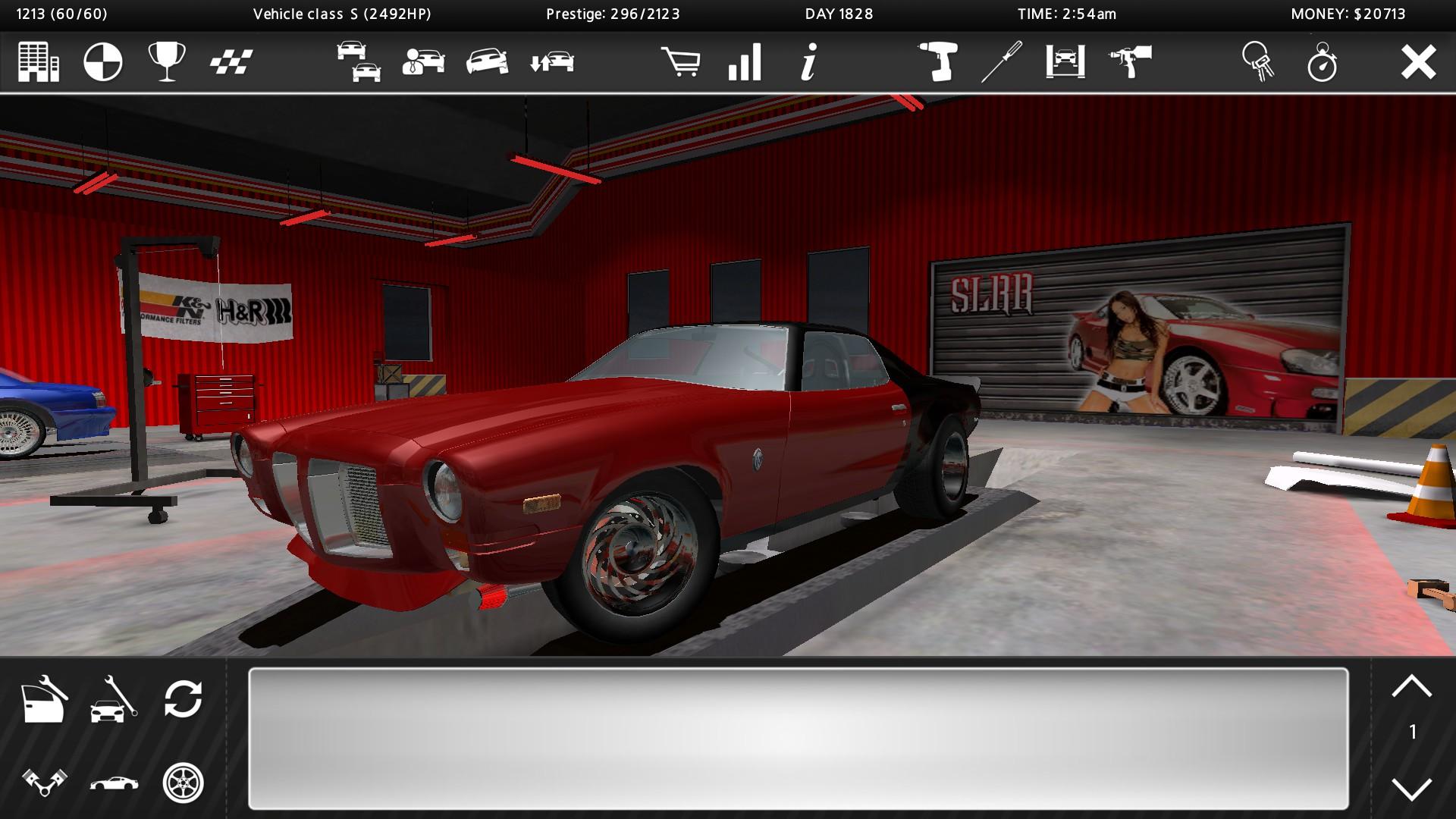The width and height of the screenshot is (1456, 819).
Task: Open the engine pistons parts category
Action: click(x=44, y=782)
